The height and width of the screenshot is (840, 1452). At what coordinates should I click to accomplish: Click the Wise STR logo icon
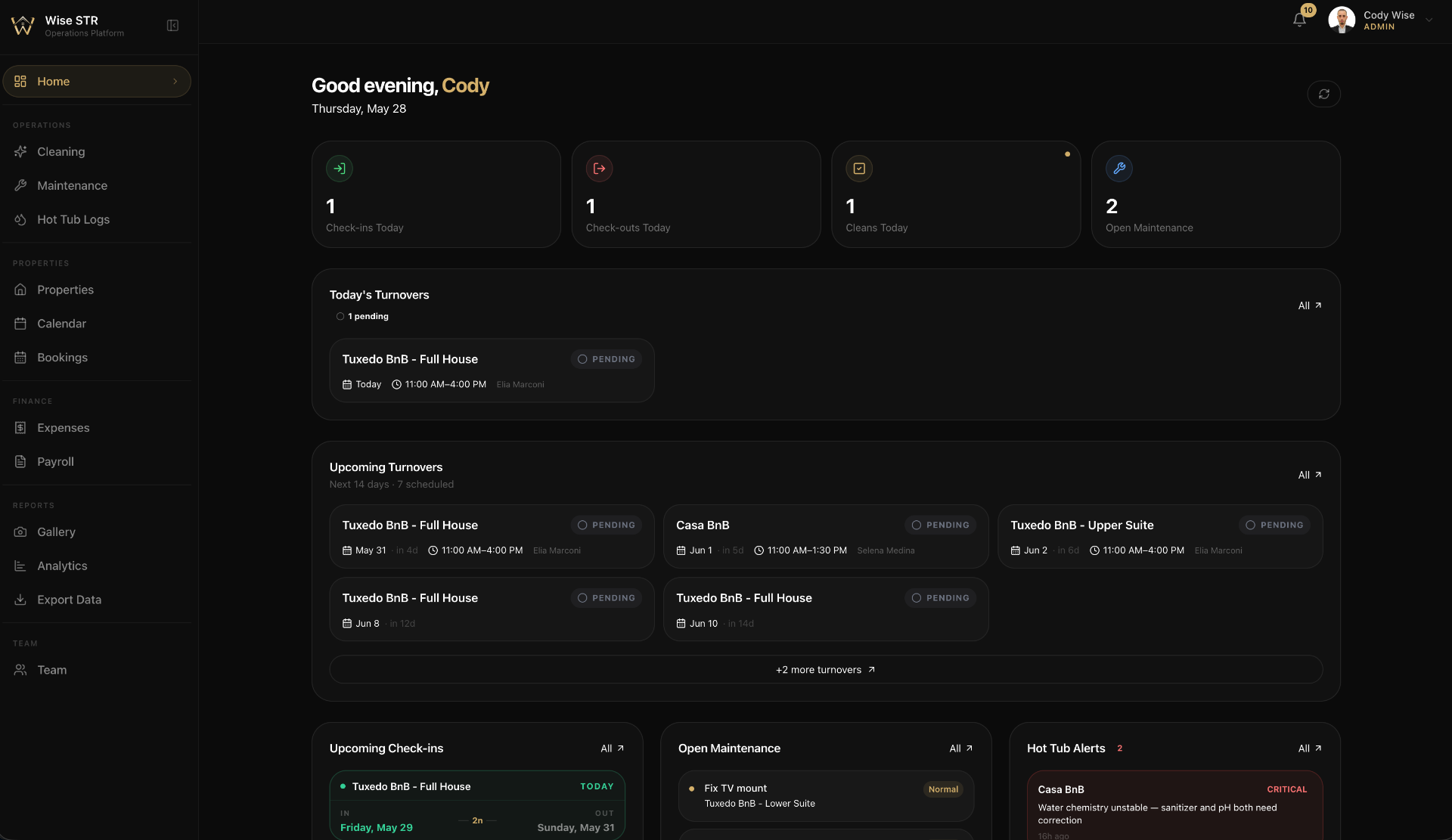23,26
